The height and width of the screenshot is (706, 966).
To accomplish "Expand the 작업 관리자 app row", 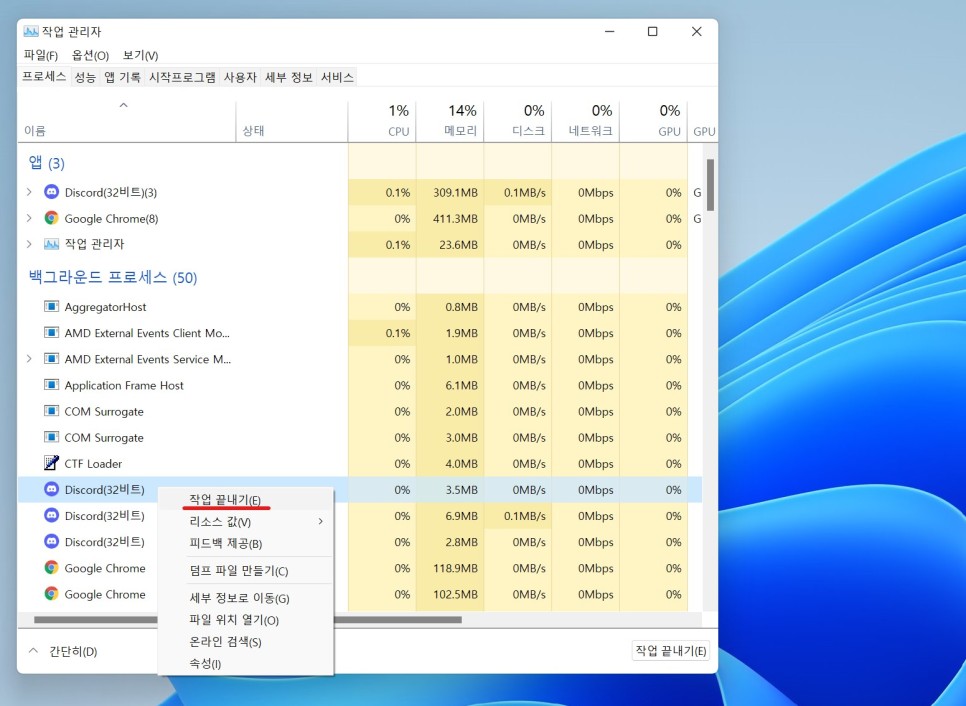I will click(29, 244).
